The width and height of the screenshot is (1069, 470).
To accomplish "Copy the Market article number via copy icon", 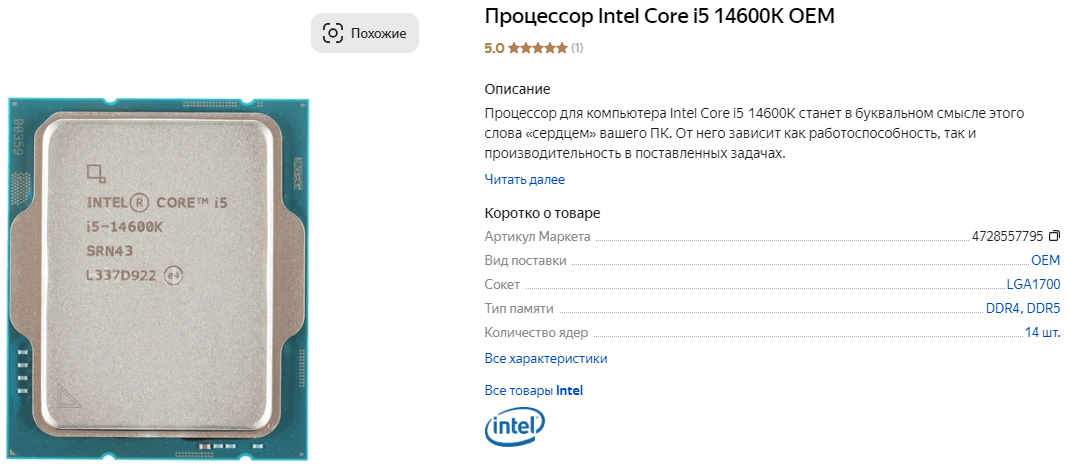I will [1054, 237].
